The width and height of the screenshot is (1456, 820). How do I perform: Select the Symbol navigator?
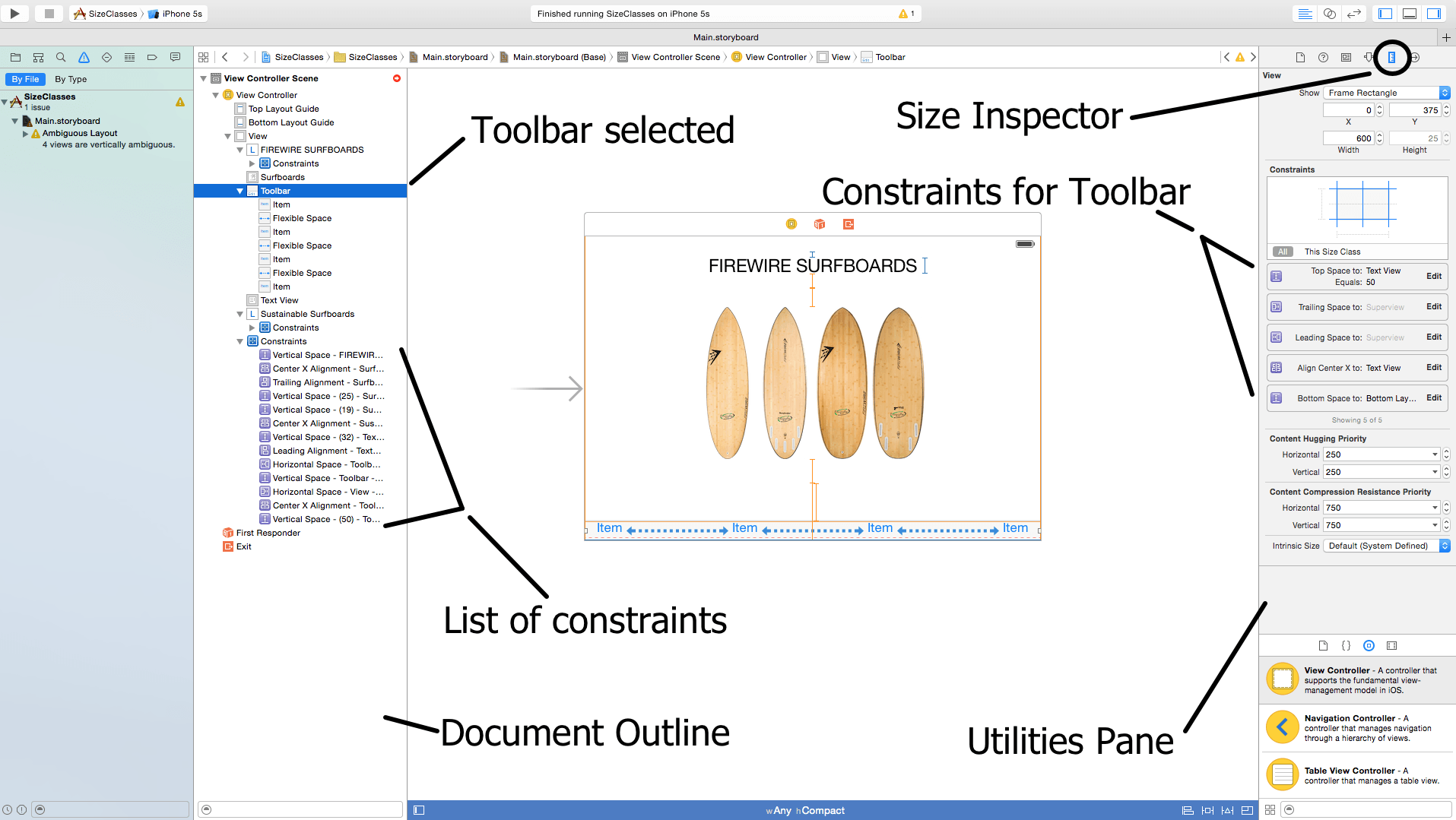point(38,57)
